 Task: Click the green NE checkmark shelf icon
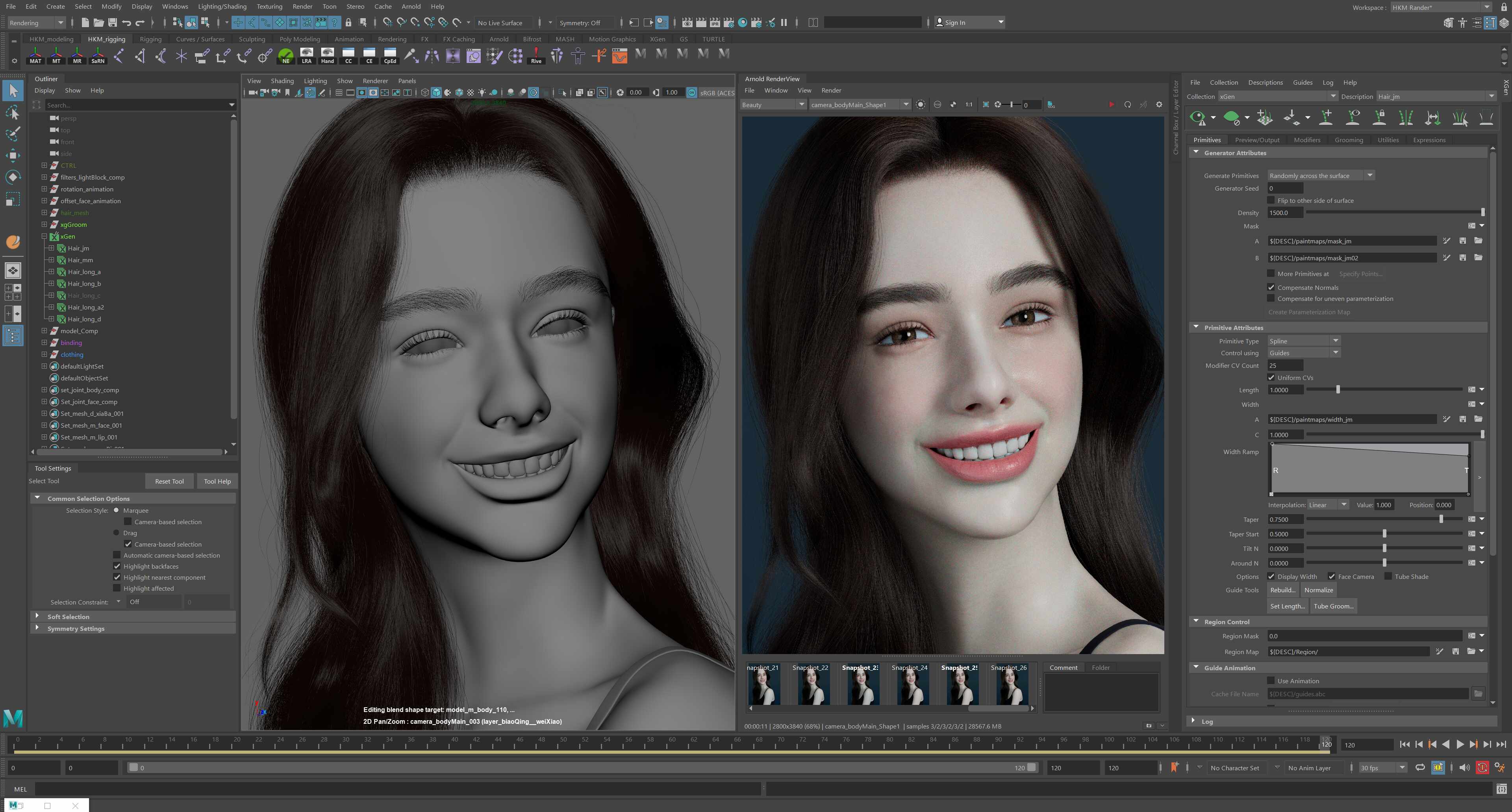[x=285, y=56]
